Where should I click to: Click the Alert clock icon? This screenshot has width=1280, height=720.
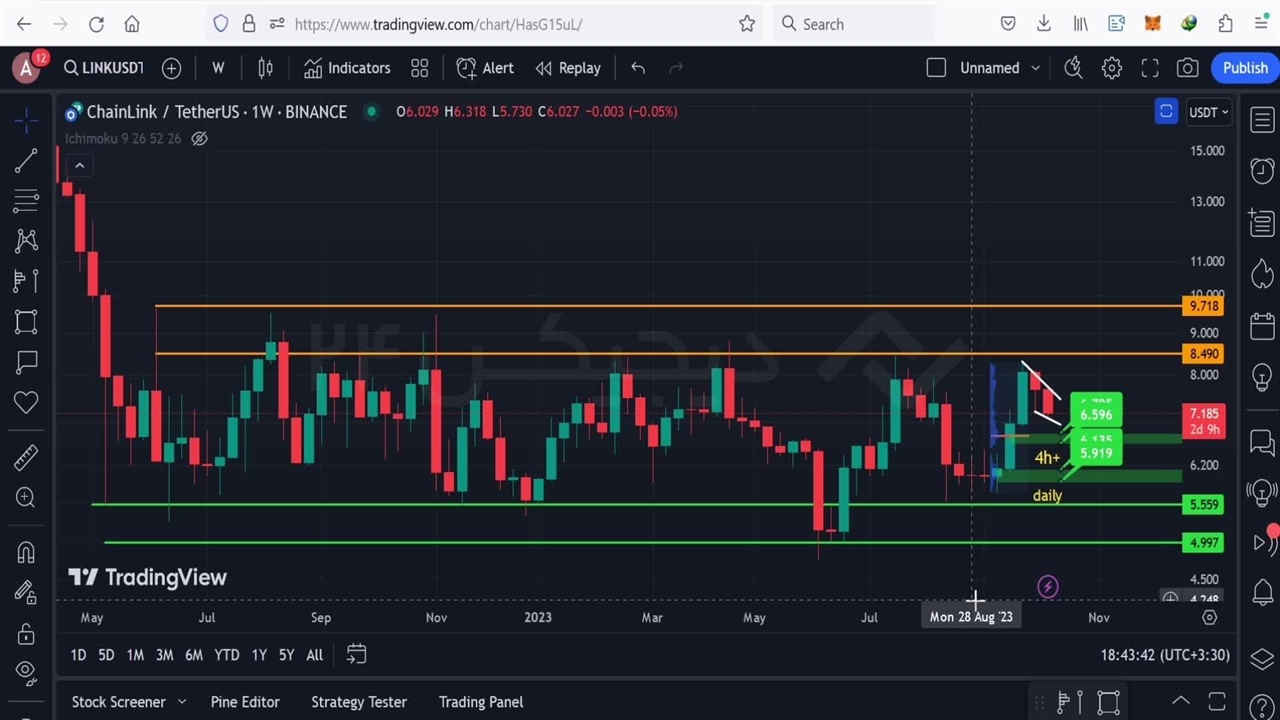(x=485, y=68)
